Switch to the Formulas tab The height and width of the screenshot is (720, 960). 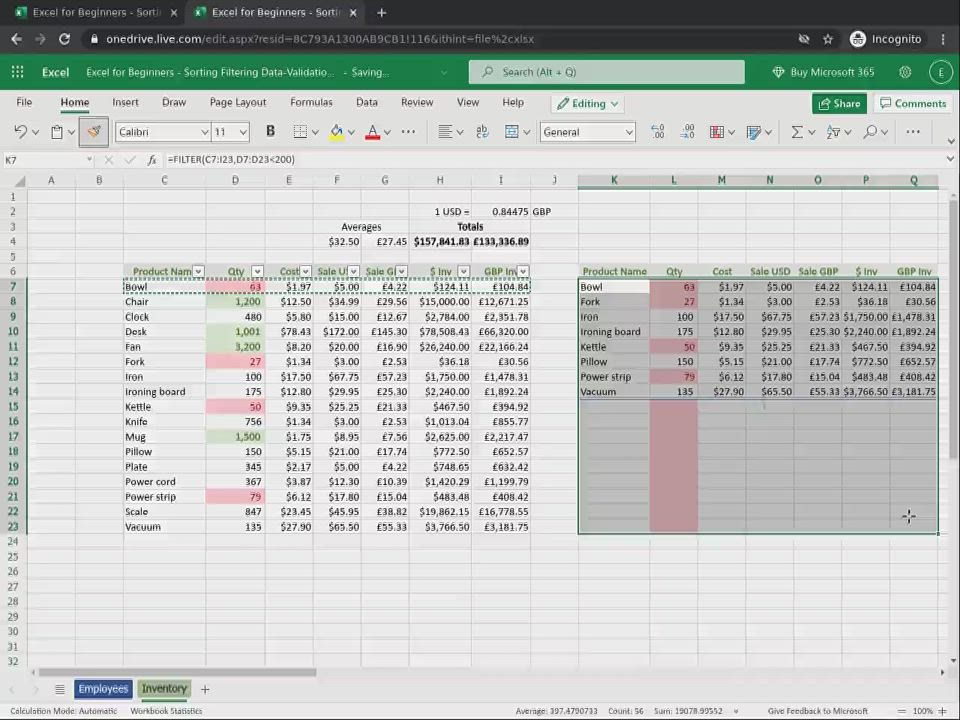(x=311, y=102)
